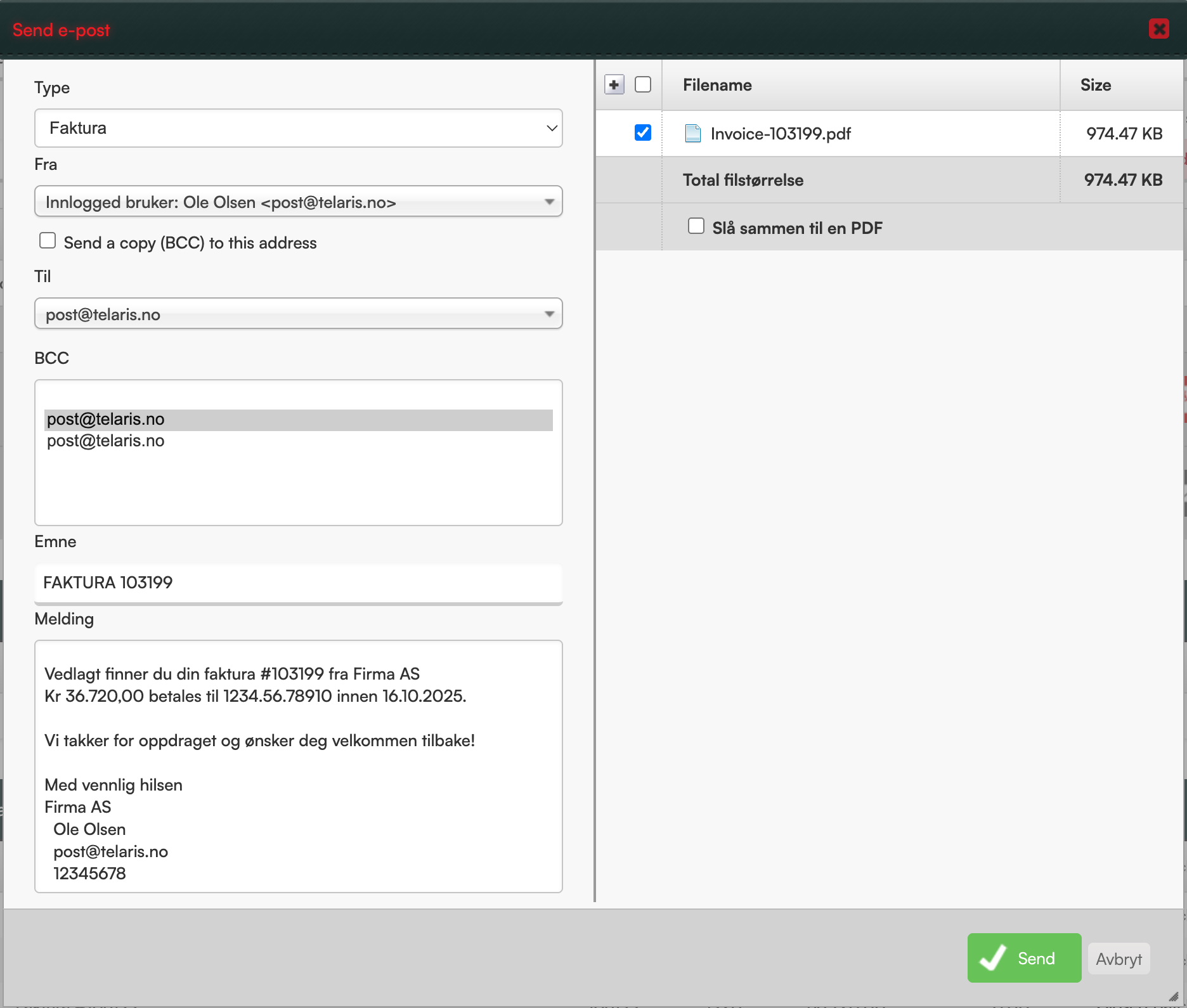Expand the Fra sender dropdown
Image resolution: width=1187 pixels, height=1008 pixels.
pyautogui.click(x=299, y=202)
